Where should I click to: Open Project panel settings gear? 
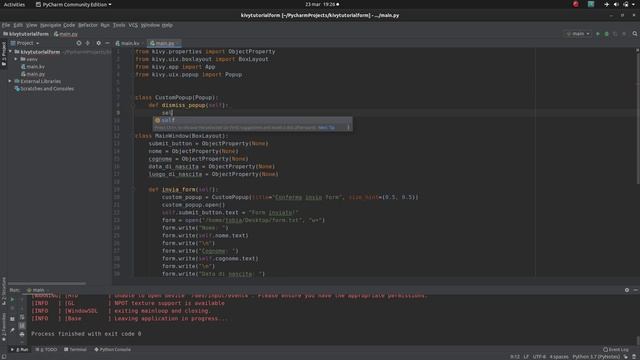click(98, 43)
